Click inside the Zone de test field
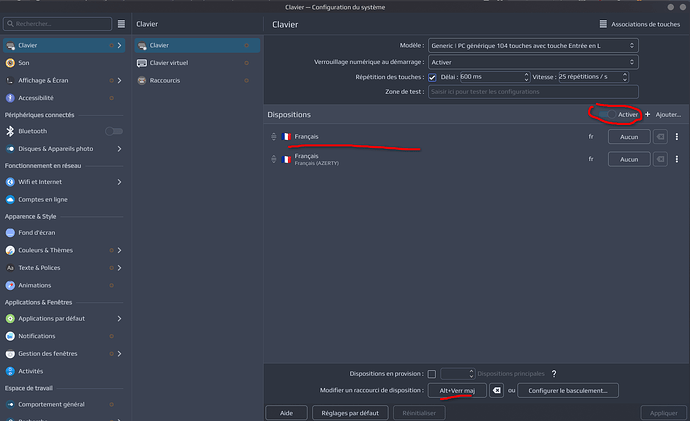 click(x=533, y=92)
